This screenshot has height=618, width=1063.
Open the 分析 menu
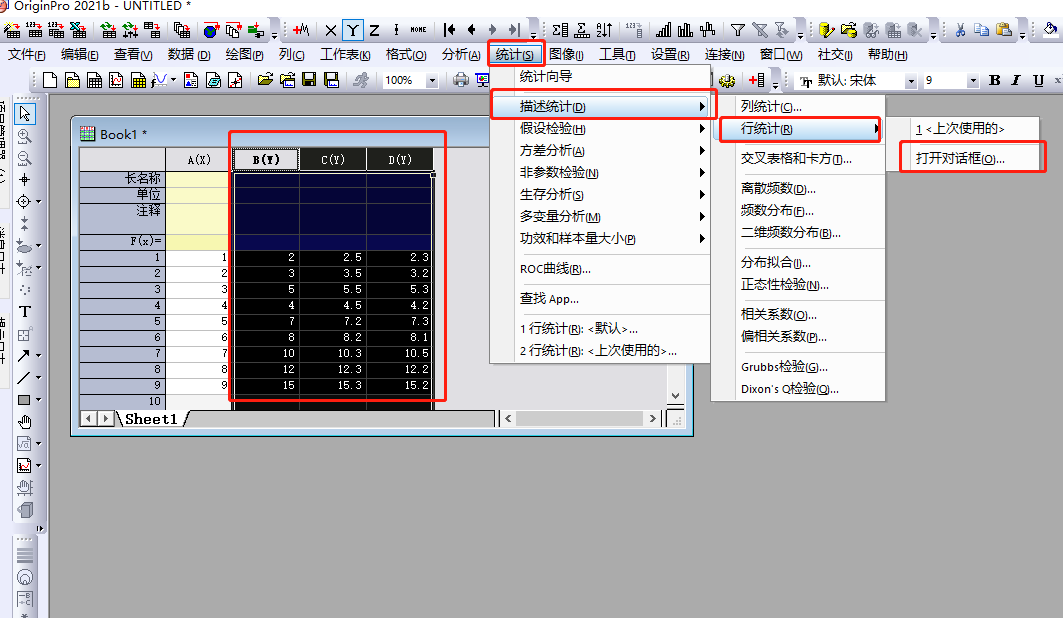tap(460, 54)
